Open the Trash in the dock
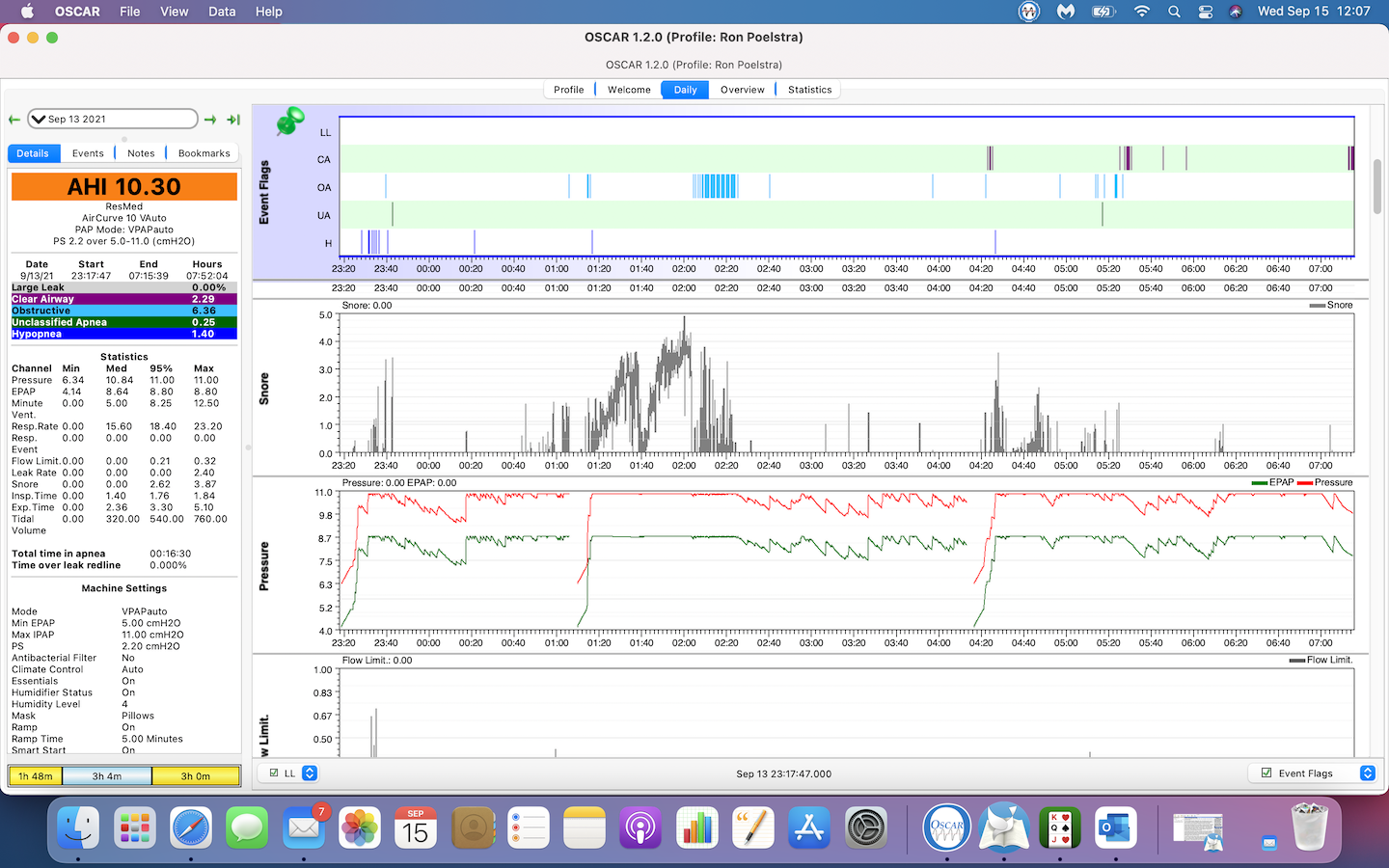 point(1310,827)
